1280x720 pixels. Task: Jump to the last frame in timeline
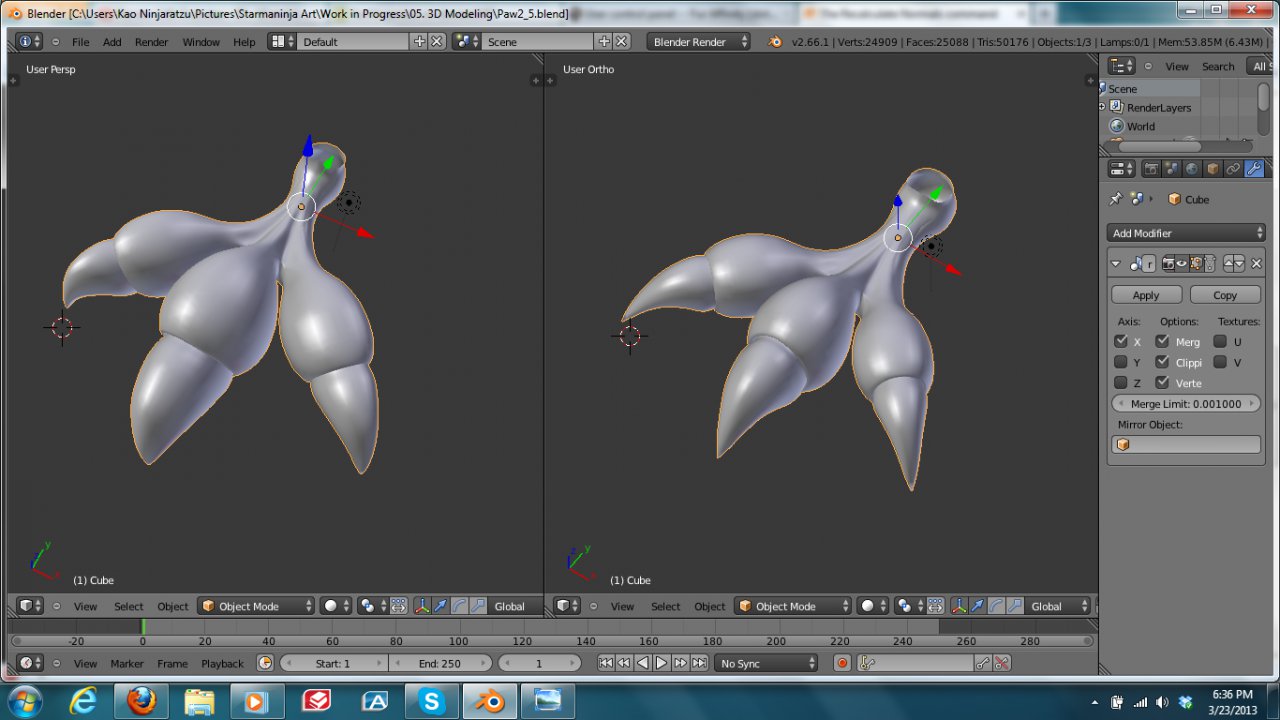(x=699, y=663)
